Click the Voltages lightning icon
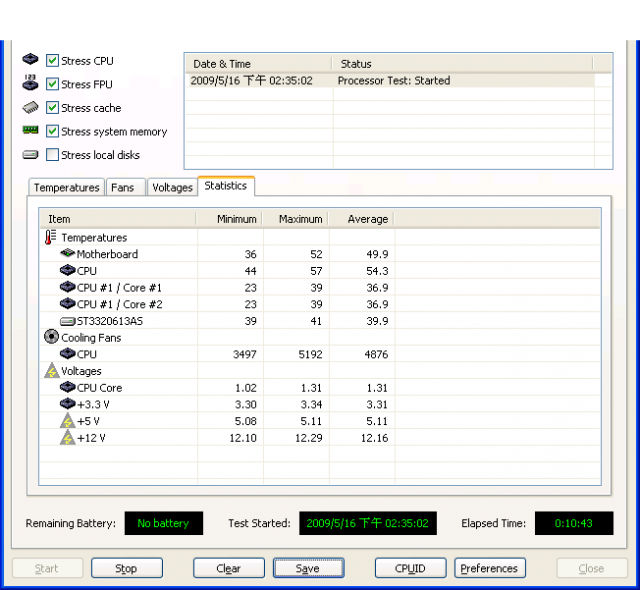Image resolution: width=640 pixels, height=590 pixels. tap(51, 370)
